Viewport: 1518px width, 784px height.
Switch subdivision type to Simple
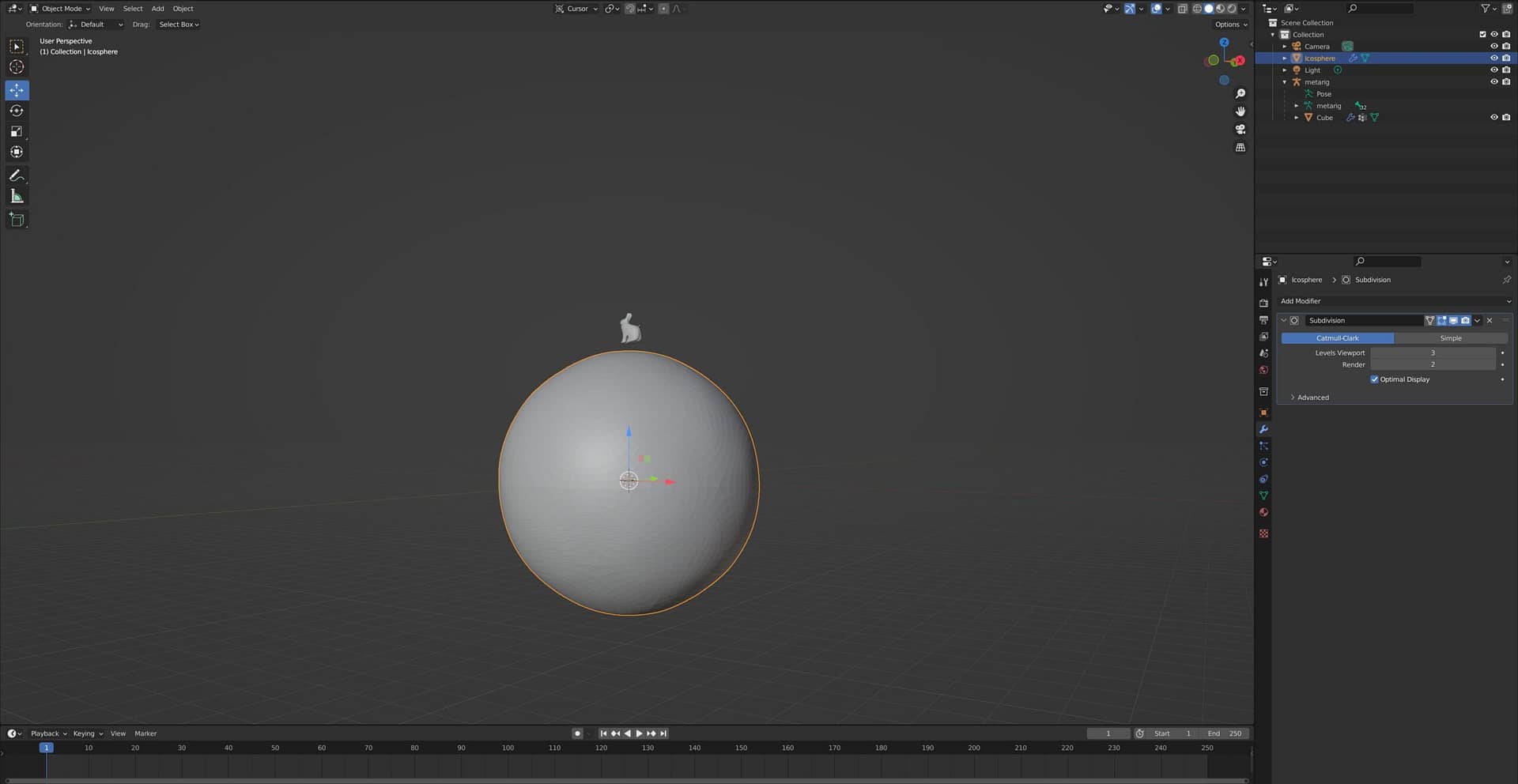[x=1450, y=338]
